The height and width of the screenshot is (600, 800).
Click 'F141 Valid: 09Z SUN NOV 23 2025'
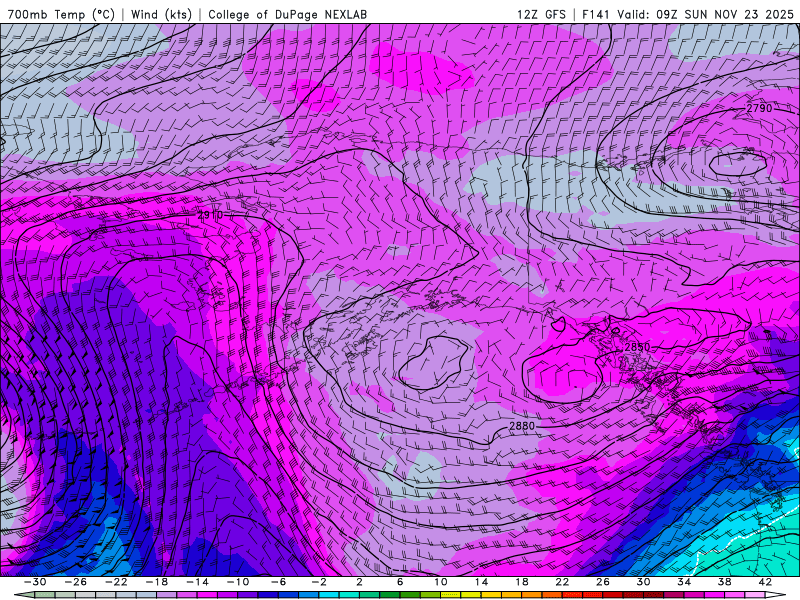click(x=688, y=14)
